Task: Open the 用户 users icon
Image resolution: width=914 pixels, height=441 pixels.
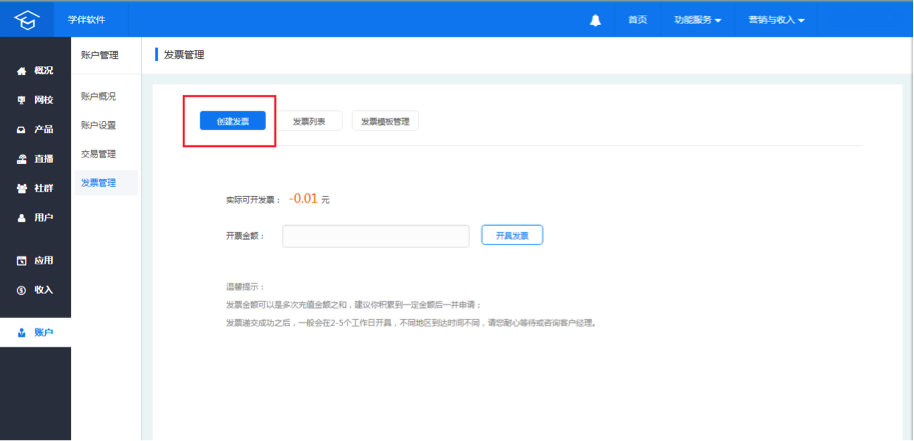Action: (x=22, y=217)
